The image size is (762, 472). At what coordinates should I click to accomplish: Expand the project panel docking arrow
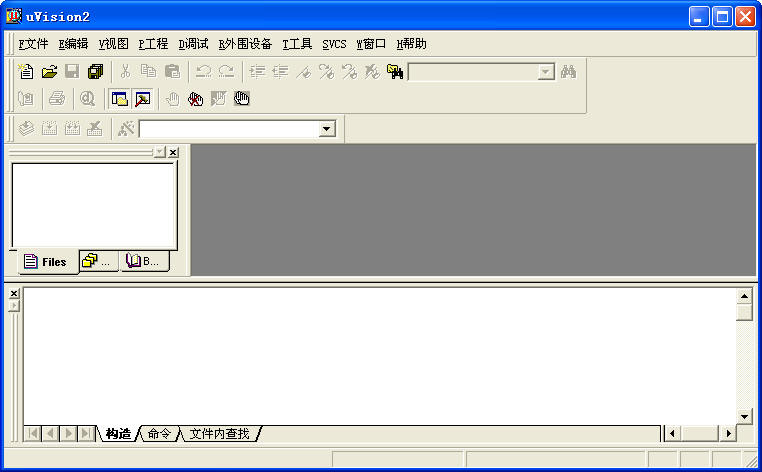[159, 152]
